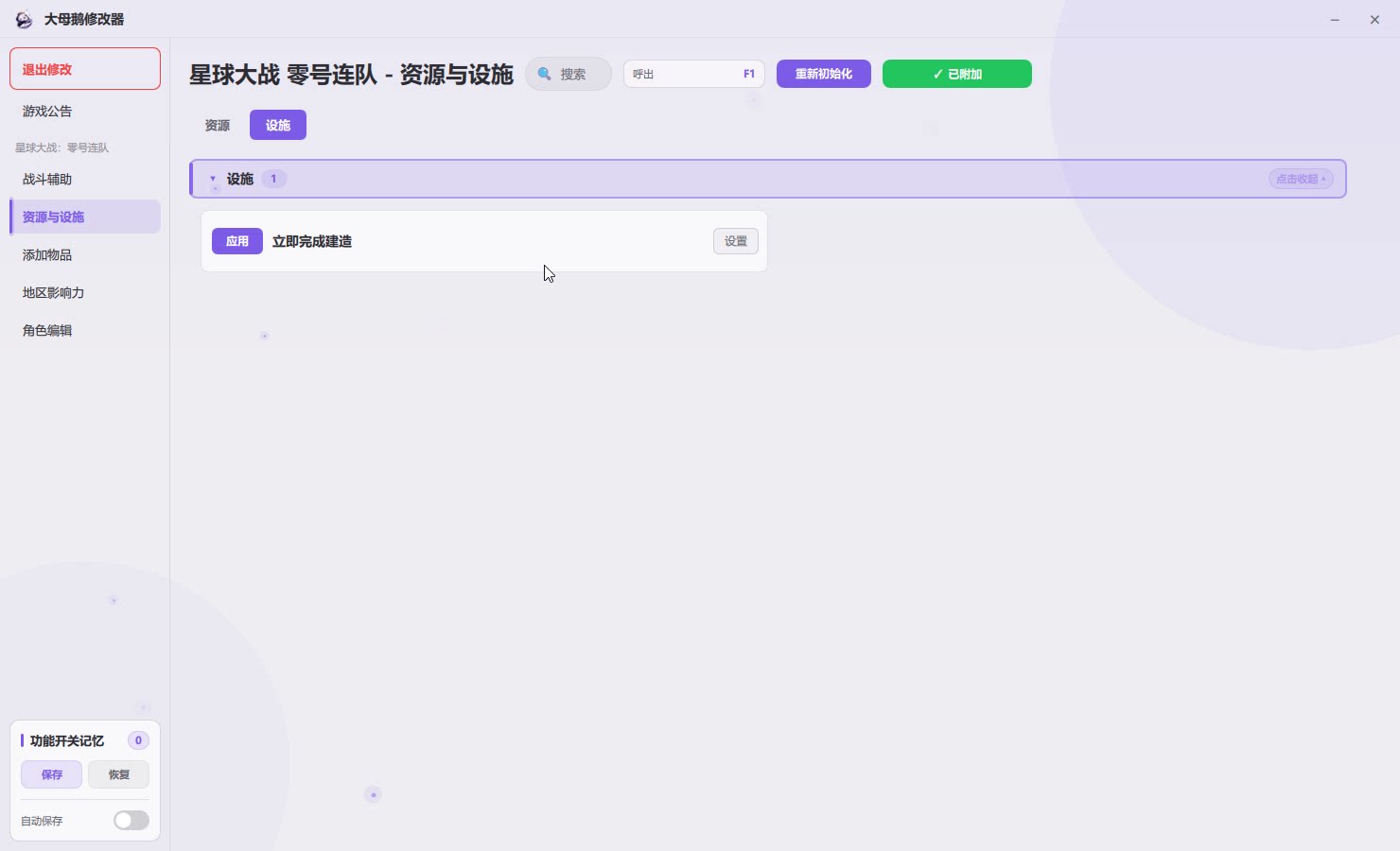Click the green 已附加 status button
The image size is (1400, 851).
(957, 74)
